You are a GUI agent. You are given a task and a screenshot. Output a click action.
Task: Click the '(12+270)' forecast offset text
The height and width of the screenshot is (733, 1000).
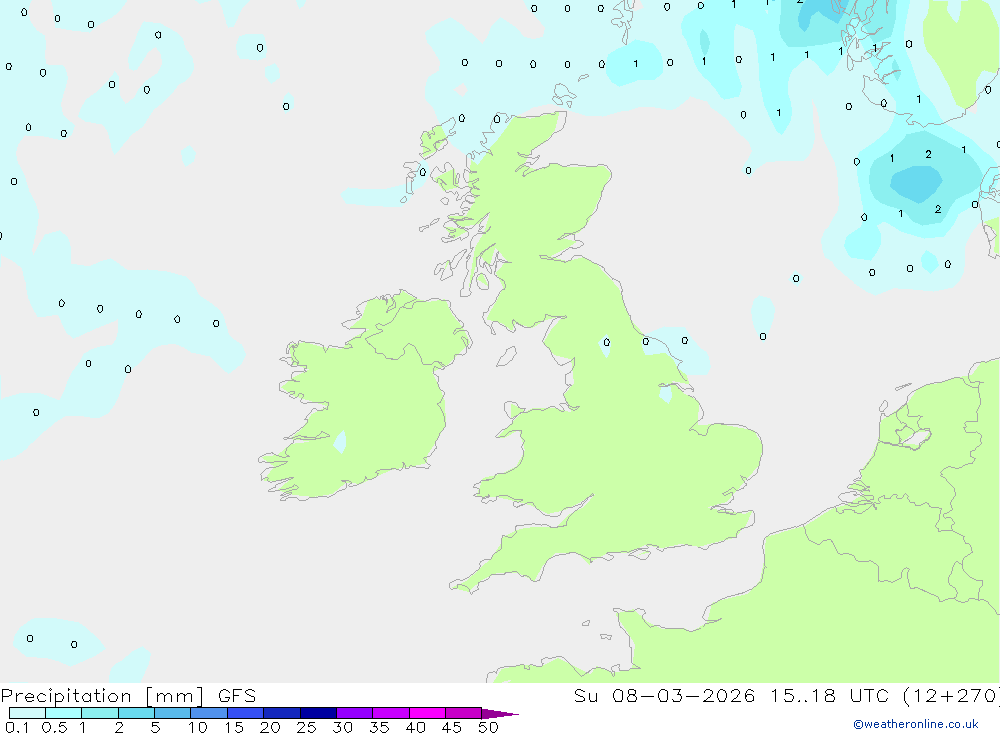tap(952, 696)
